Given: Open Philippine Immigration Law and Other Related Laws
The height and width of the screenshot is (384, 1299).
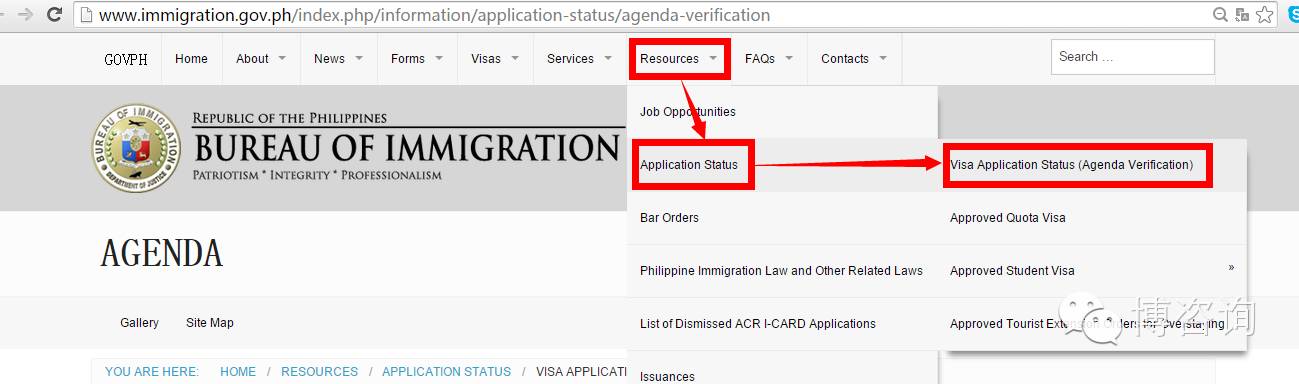Looking at the screenshot, I should pyautogui.click(x=781, y=271).
